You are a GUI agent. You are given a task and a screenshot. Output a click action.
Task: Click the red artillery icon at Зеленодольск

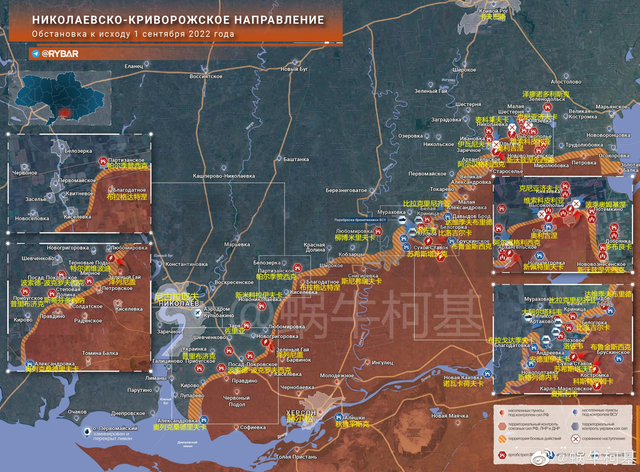(547, 108)
